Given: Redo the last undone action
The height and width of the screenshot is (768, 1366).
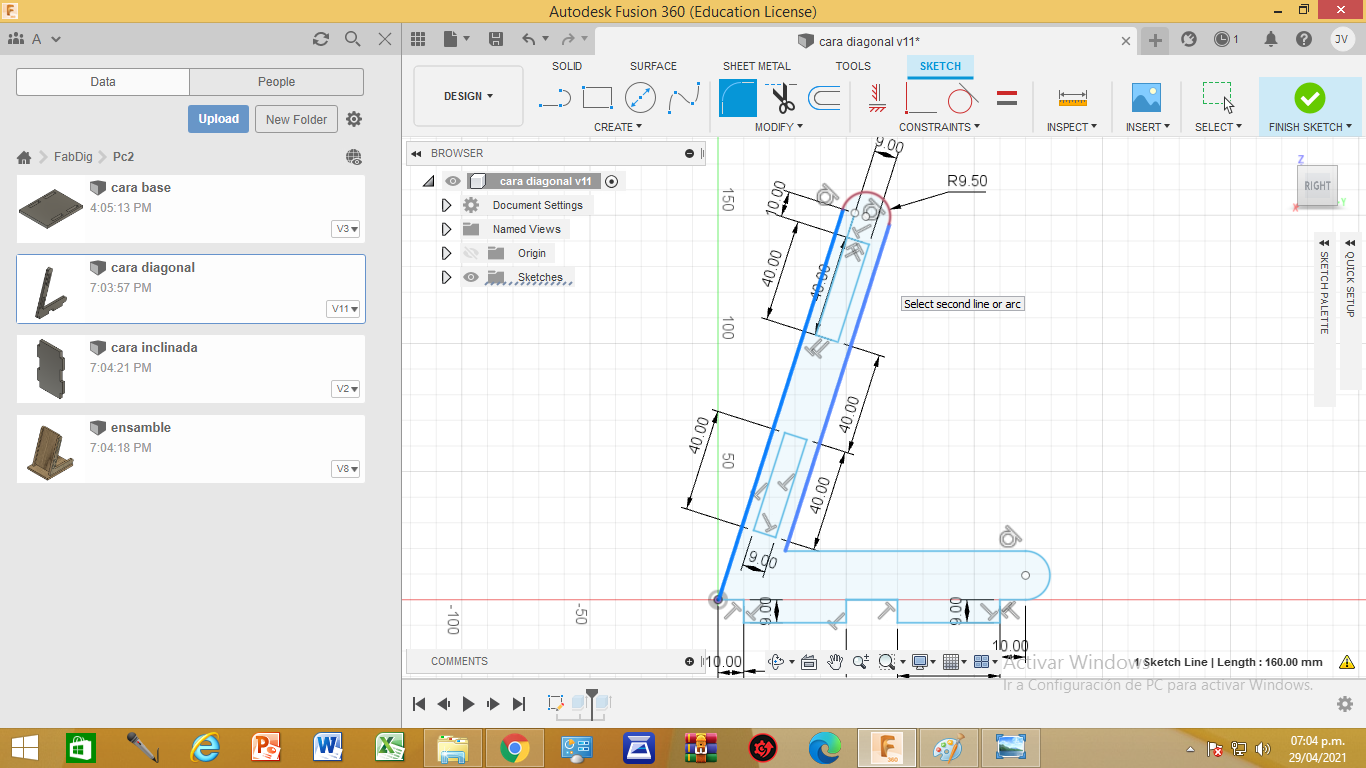Looking at the screenshot, I should pyautogui.click(x=568, y=39).
